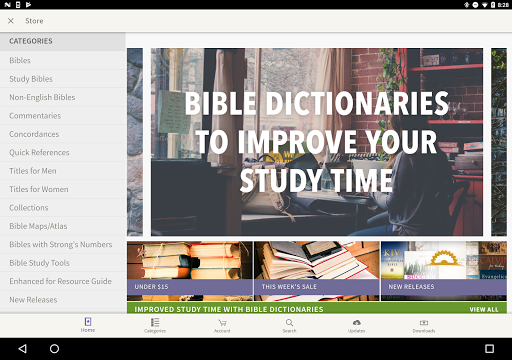Select the Commentaries category
Screen dimensions: 512x360
pos(63,116)
